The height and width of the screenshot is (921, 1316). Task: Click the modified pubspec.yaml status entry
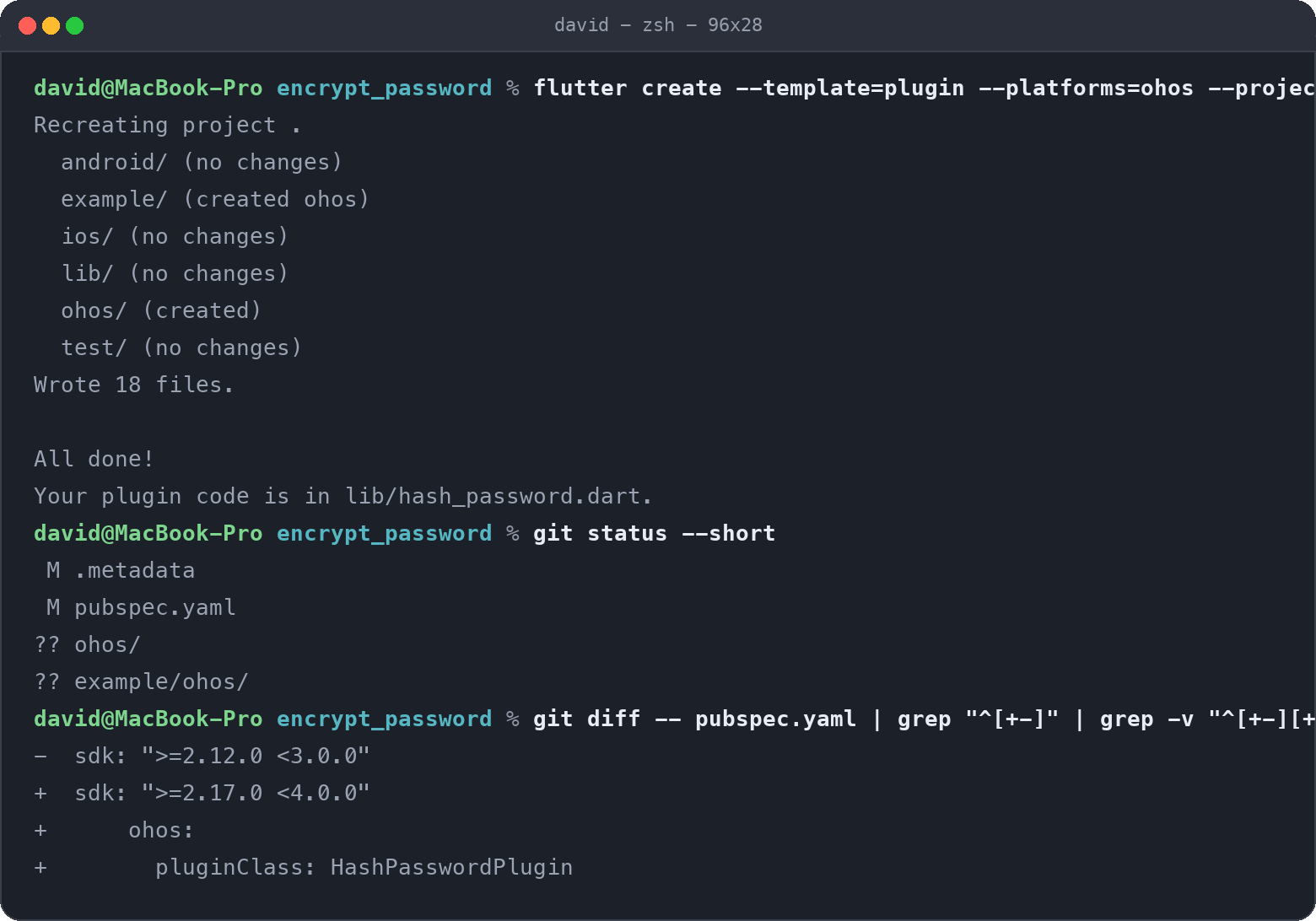[x=141, y=607]
